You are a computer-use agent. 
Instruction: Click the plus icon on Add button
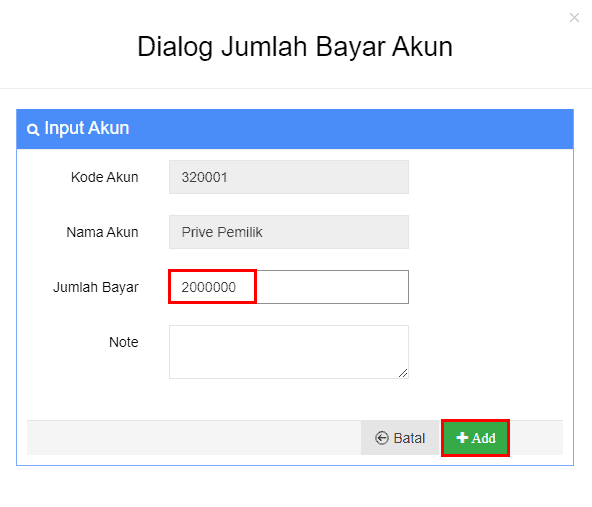(x=462, y=438)
